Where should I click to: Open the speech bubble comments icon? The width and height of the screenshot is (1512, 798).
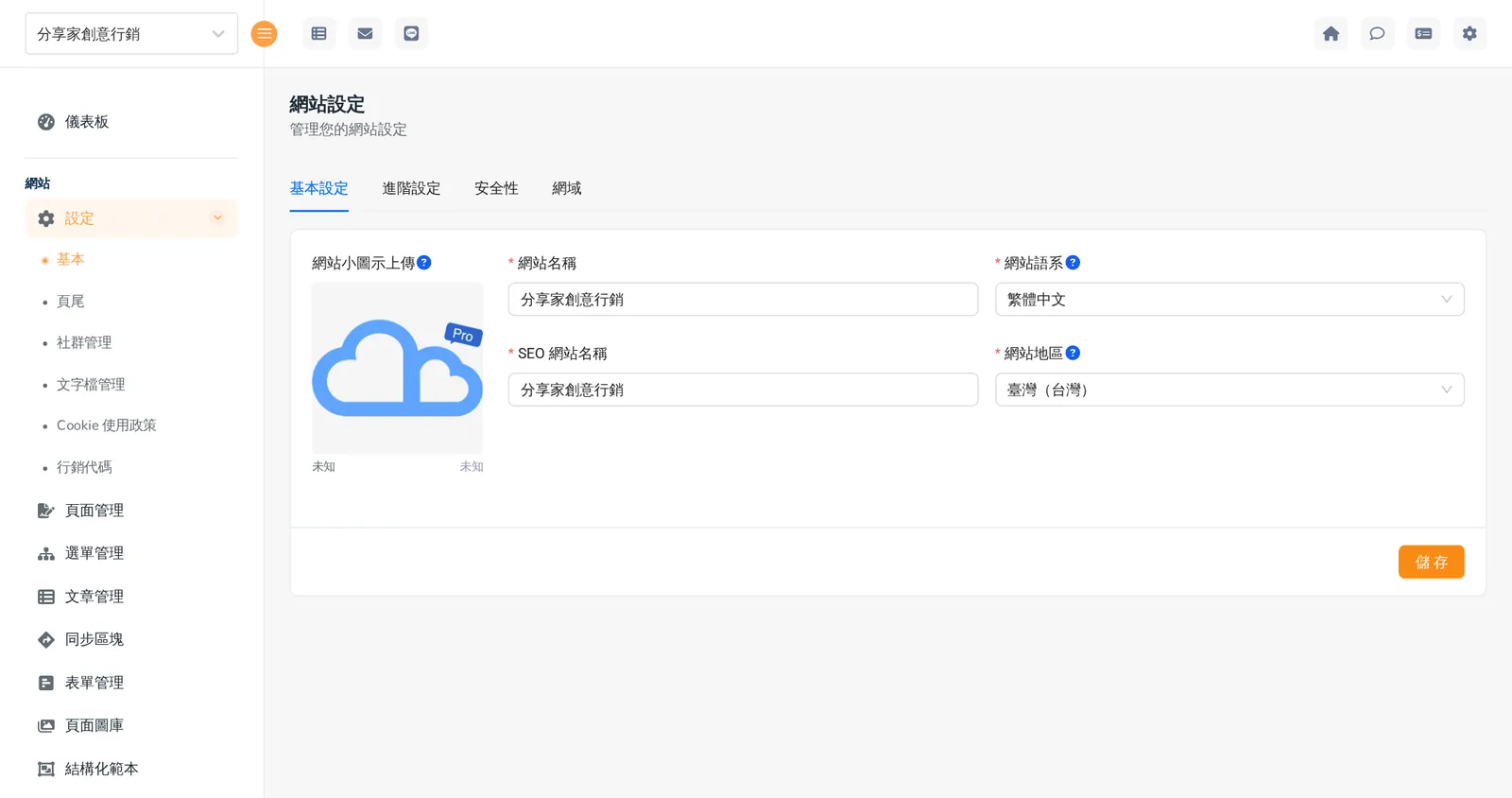coord(1377,34)
